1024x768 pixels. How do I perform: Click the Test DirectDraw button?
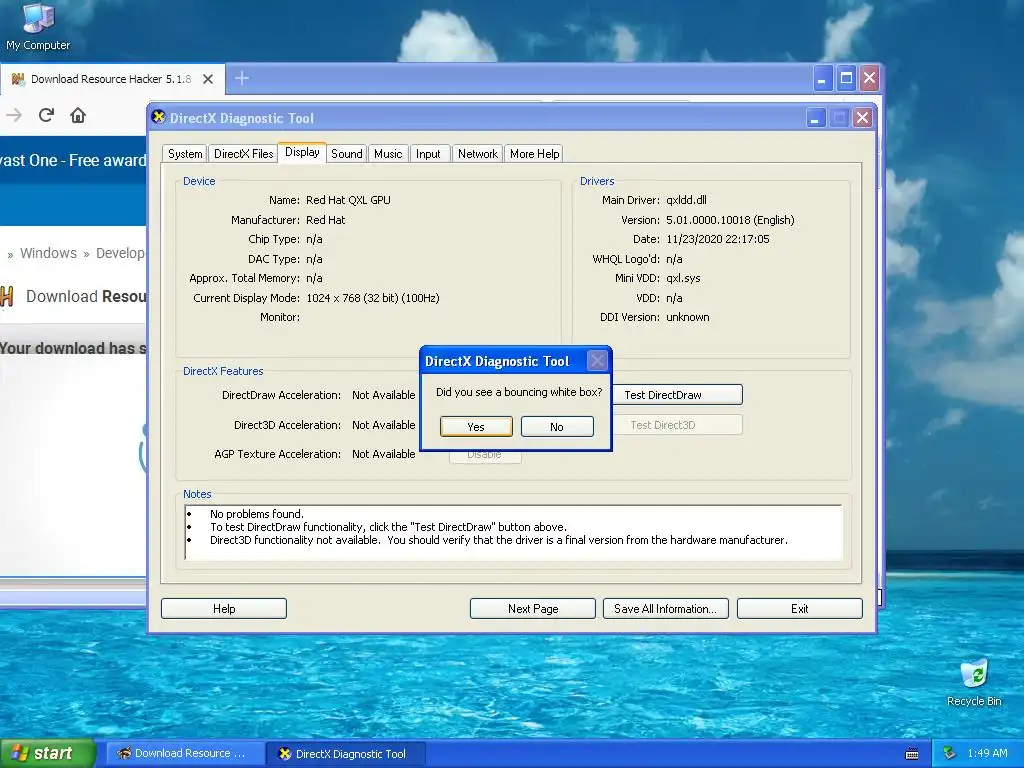[677, 394]
